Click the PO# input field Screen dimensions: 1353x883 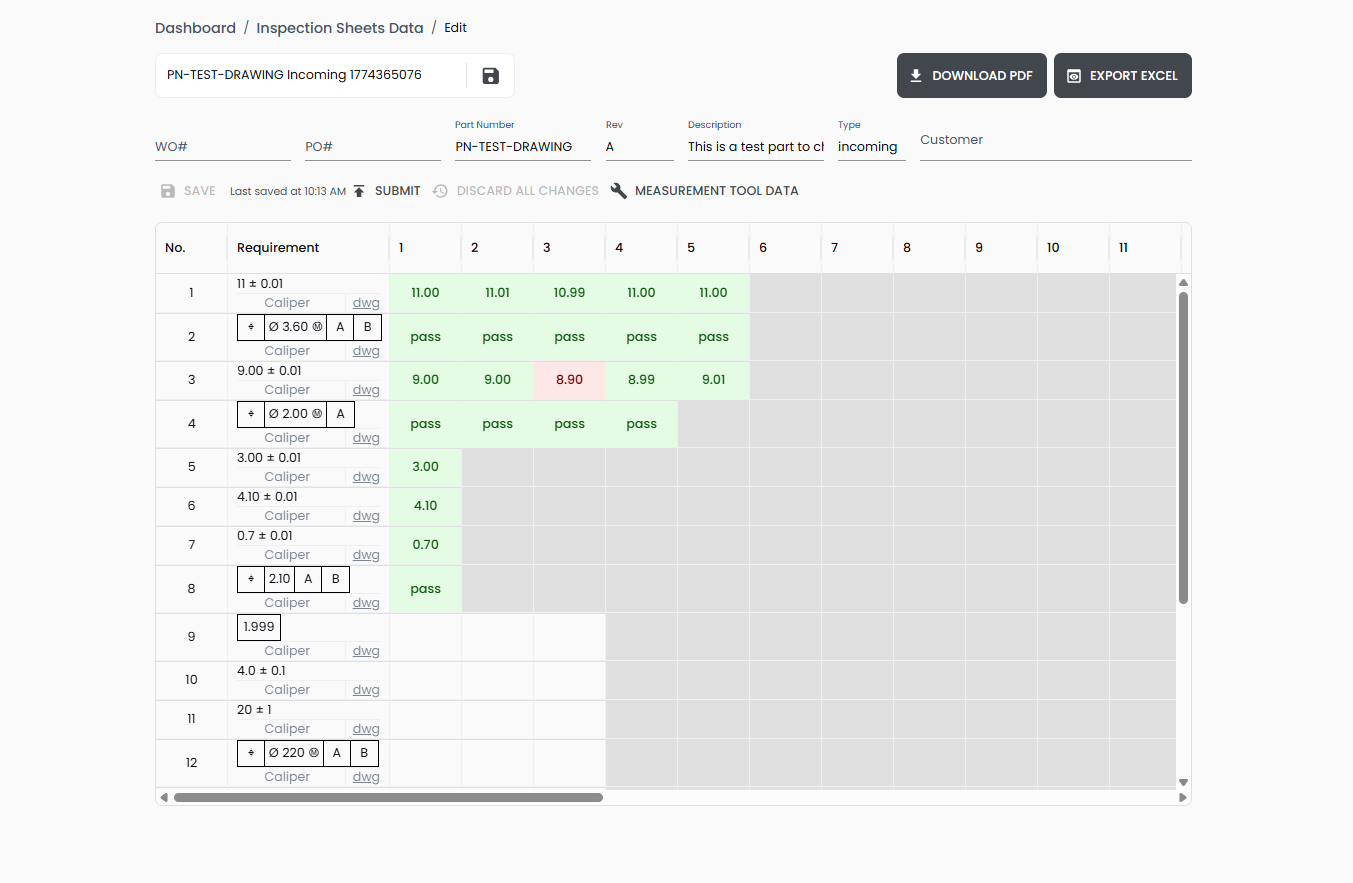pyautogui.click(x=372, y=147)
